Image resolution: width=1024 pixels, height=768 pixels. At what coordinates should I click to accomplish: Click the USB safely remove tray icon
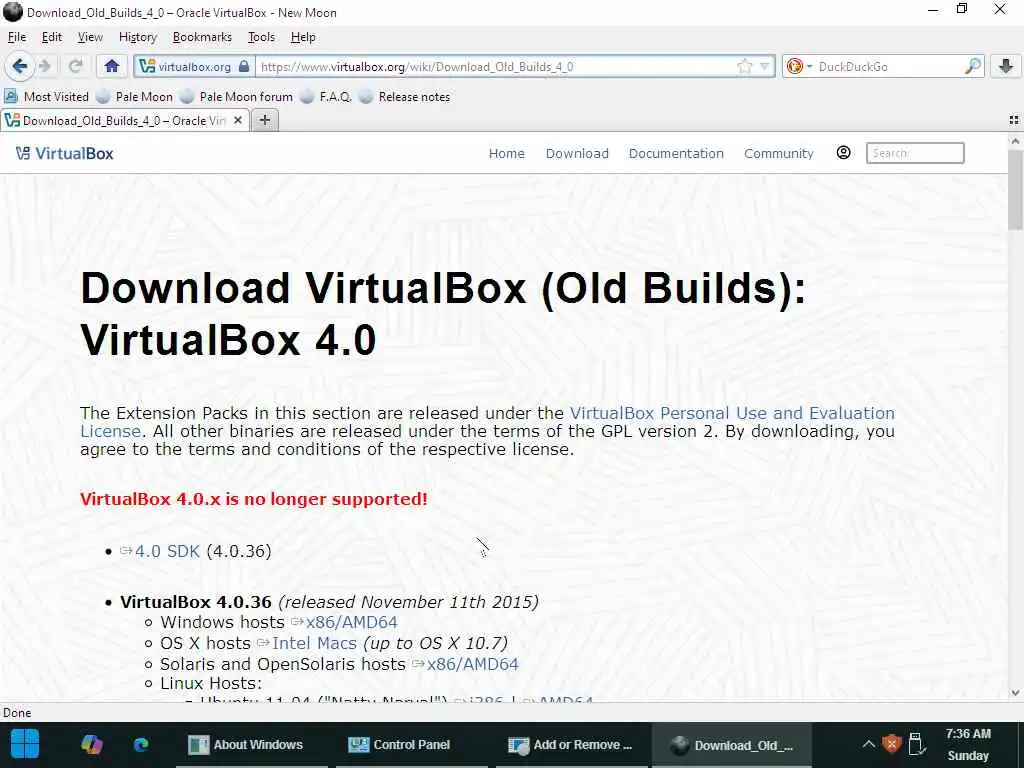pos(916,744)
